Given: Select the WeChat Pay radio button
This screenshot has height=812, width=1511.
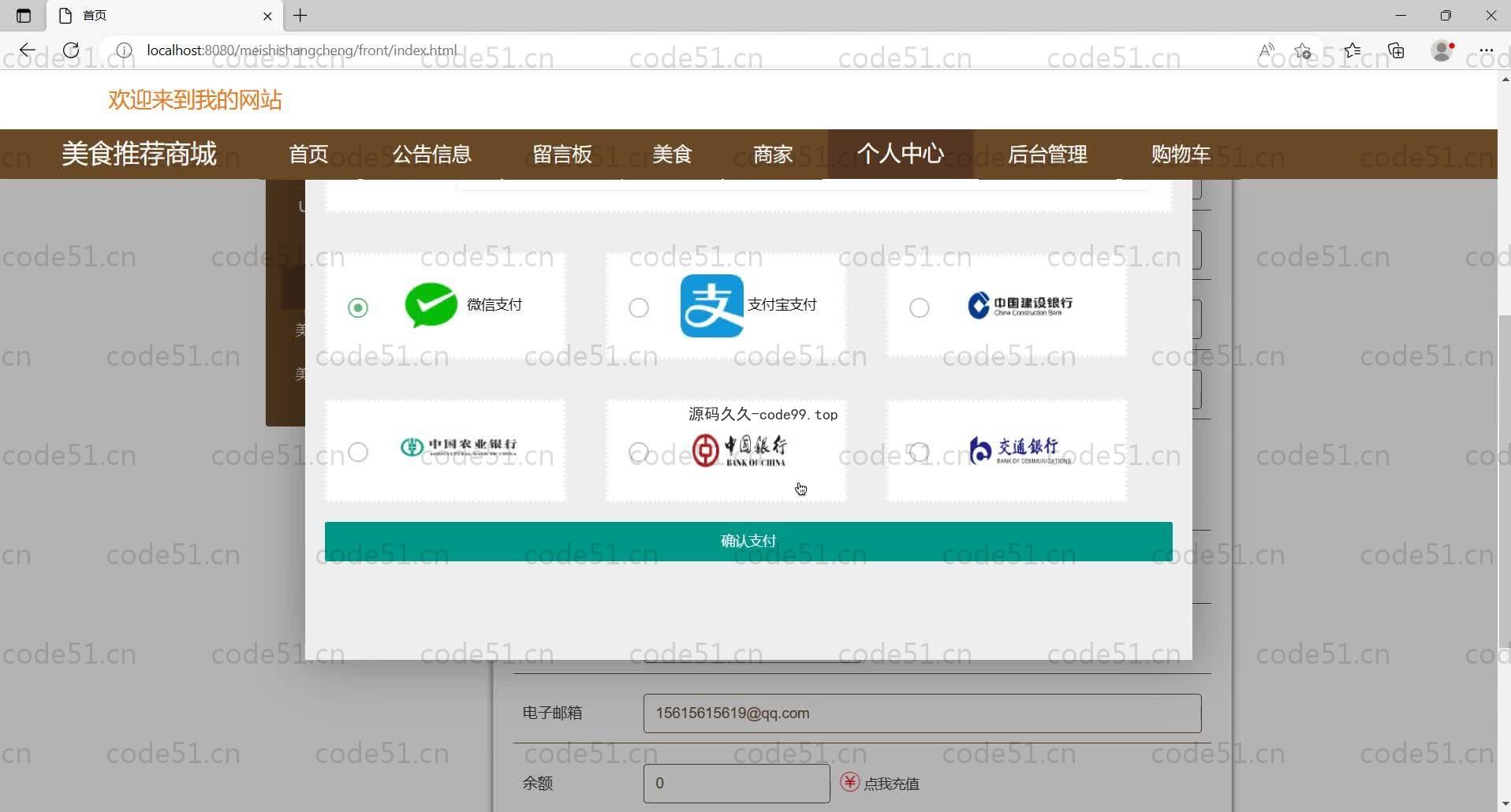Looking at the screenshot, I should point(358,307).
